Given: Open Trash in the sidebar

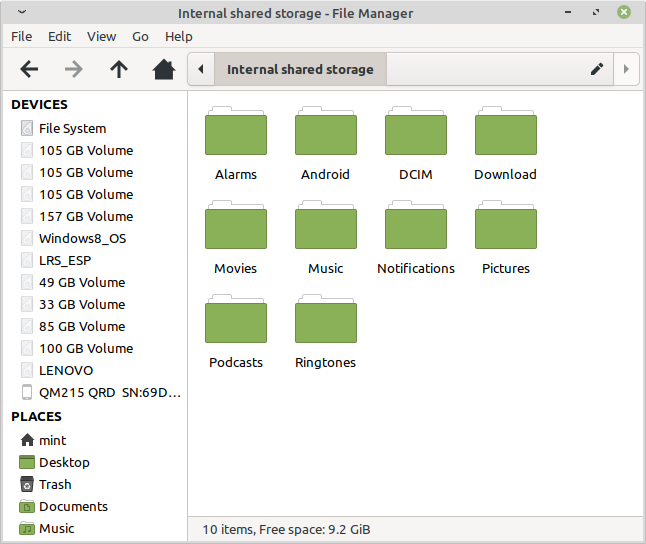Looking at the screenshot, I should click(95, 484).
